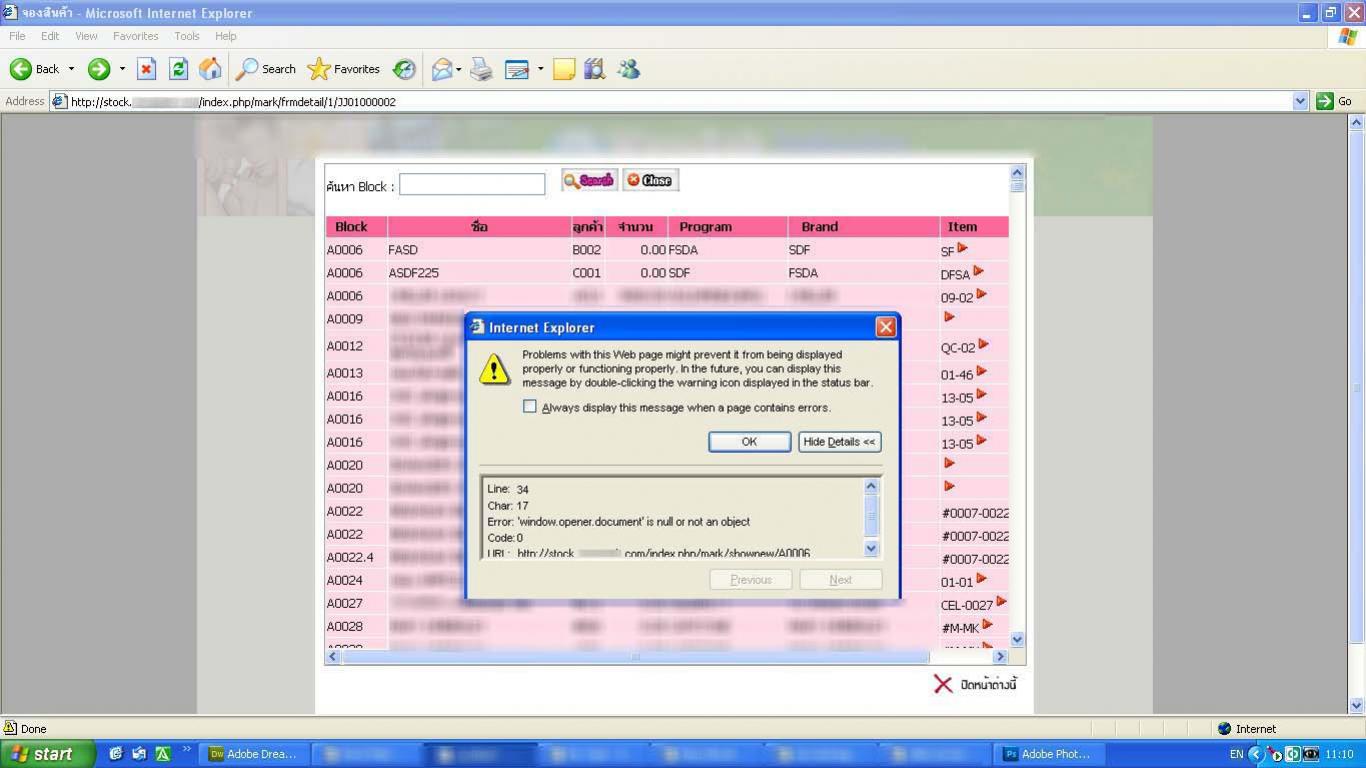1366x768 pixels.
Task: Click the Edit page toolbar icon
Action: 517,69
